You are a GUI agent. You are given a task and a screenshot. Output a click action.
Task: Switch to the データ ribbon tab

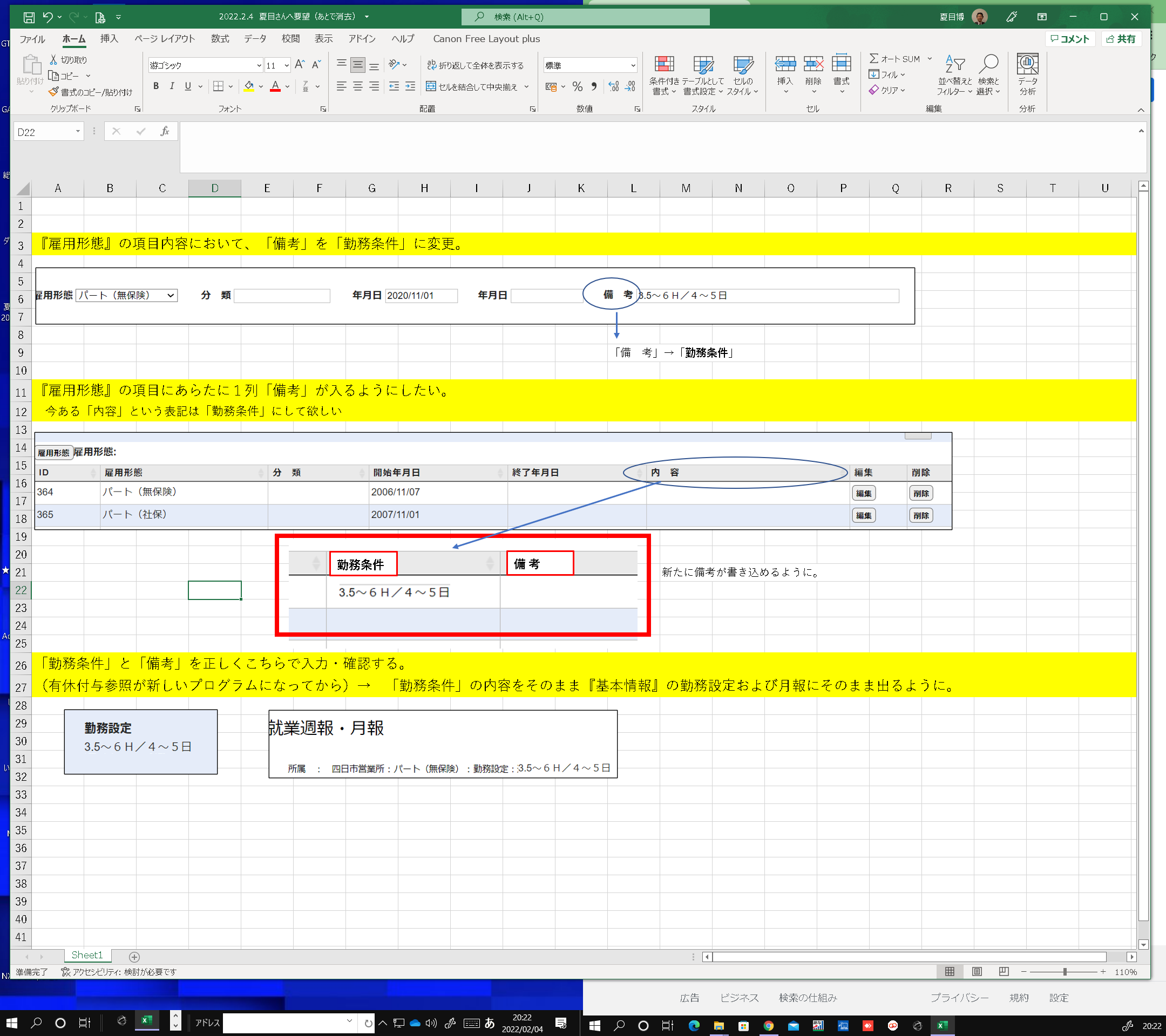coord(254,39)
